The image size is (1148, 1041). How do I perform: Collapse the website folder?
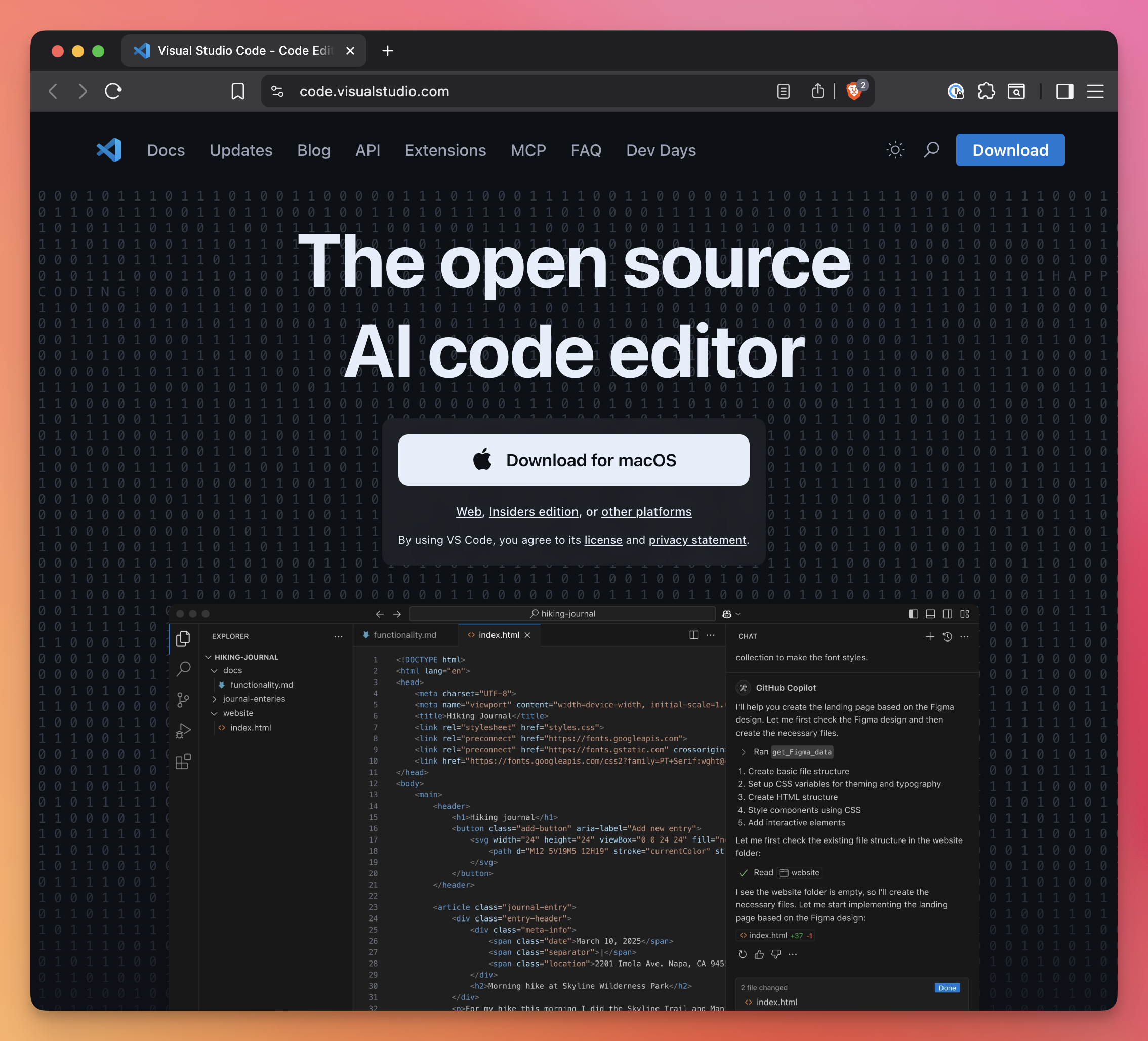tap(215, 713)
